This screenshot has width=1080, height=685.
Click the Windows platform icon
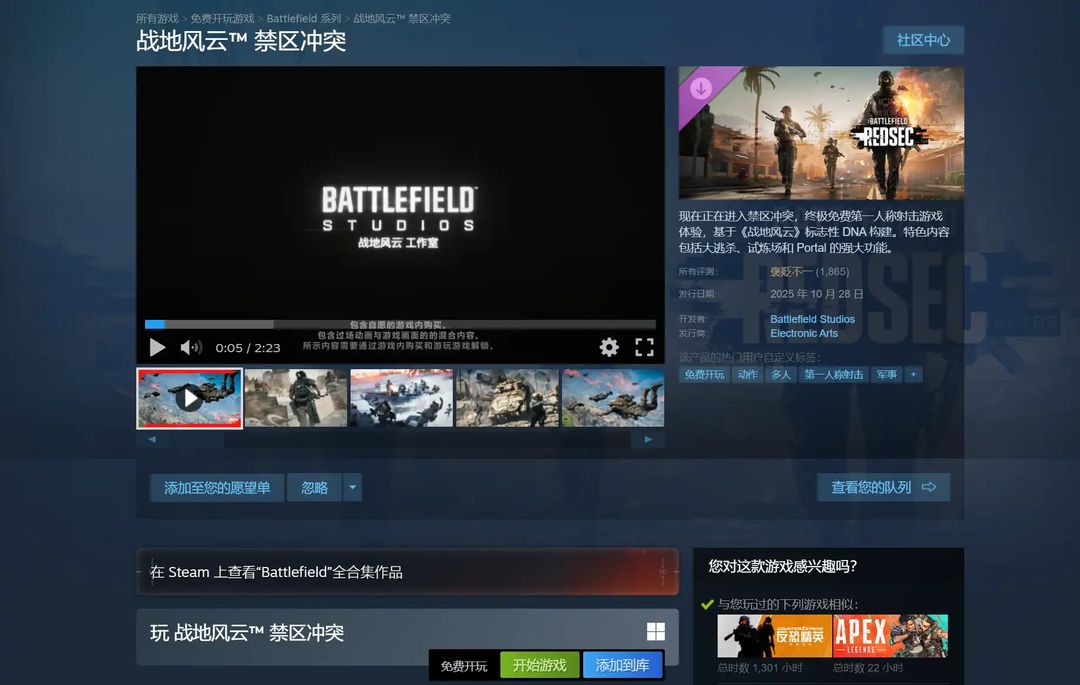point(656,632)
